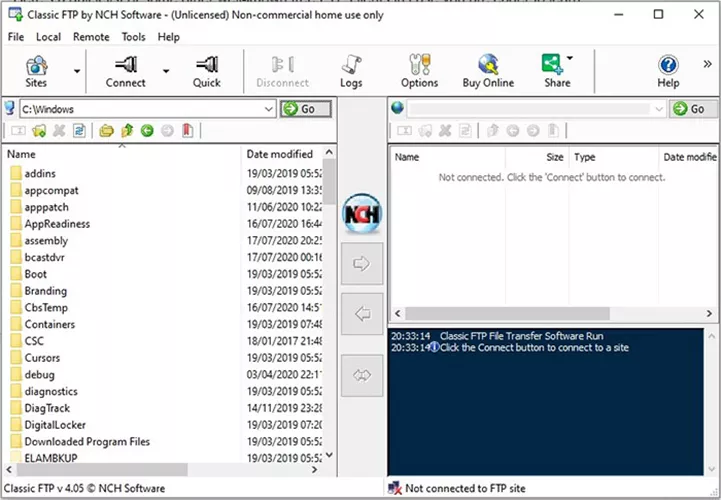Click the Buy Online button
This screenshot has width=721, height=500.
click(x=488, y=71)
